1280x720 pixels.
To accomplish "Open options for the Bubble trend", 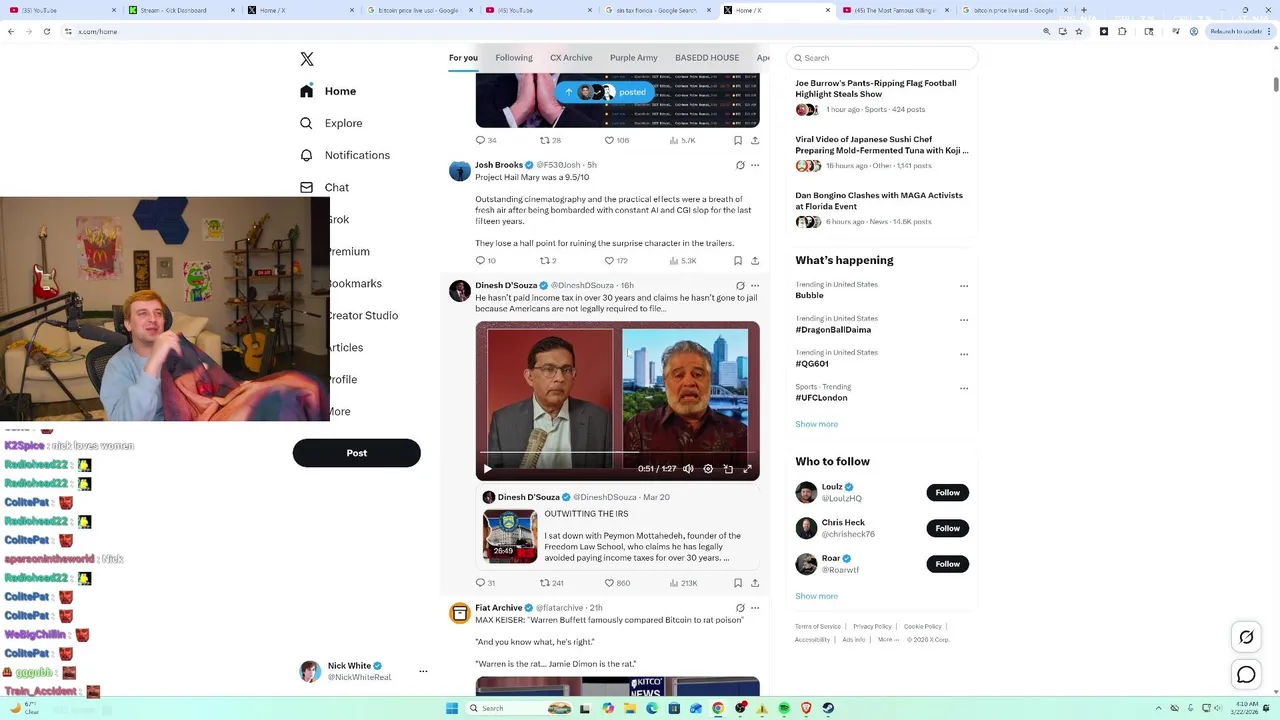I will click(x=964, y=286).
